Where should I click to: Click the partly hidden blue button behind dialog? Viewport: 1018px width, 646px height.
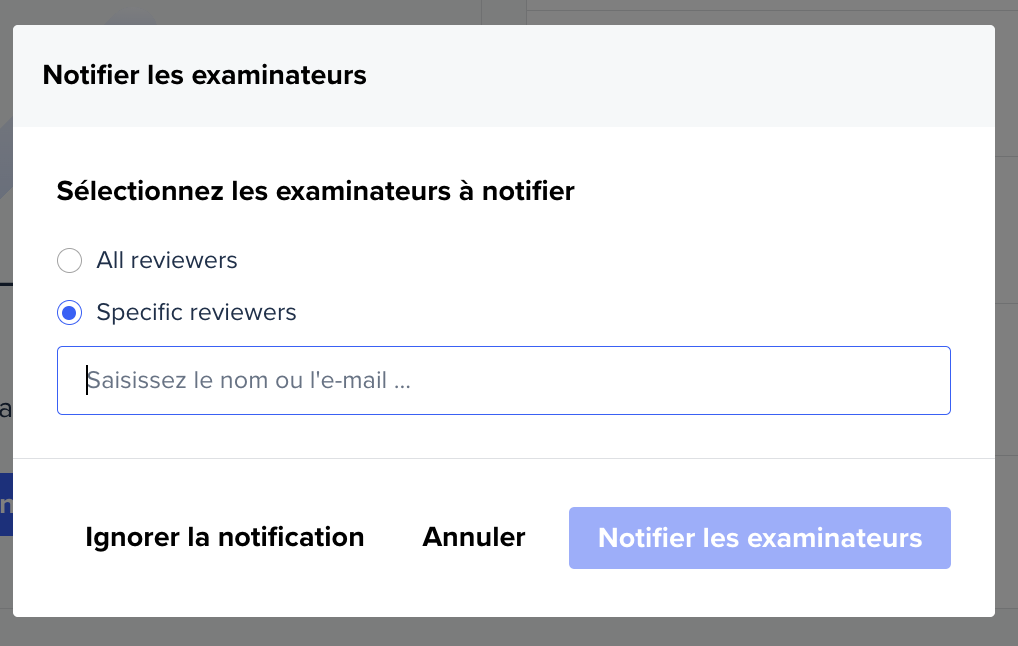pos(6,504)
